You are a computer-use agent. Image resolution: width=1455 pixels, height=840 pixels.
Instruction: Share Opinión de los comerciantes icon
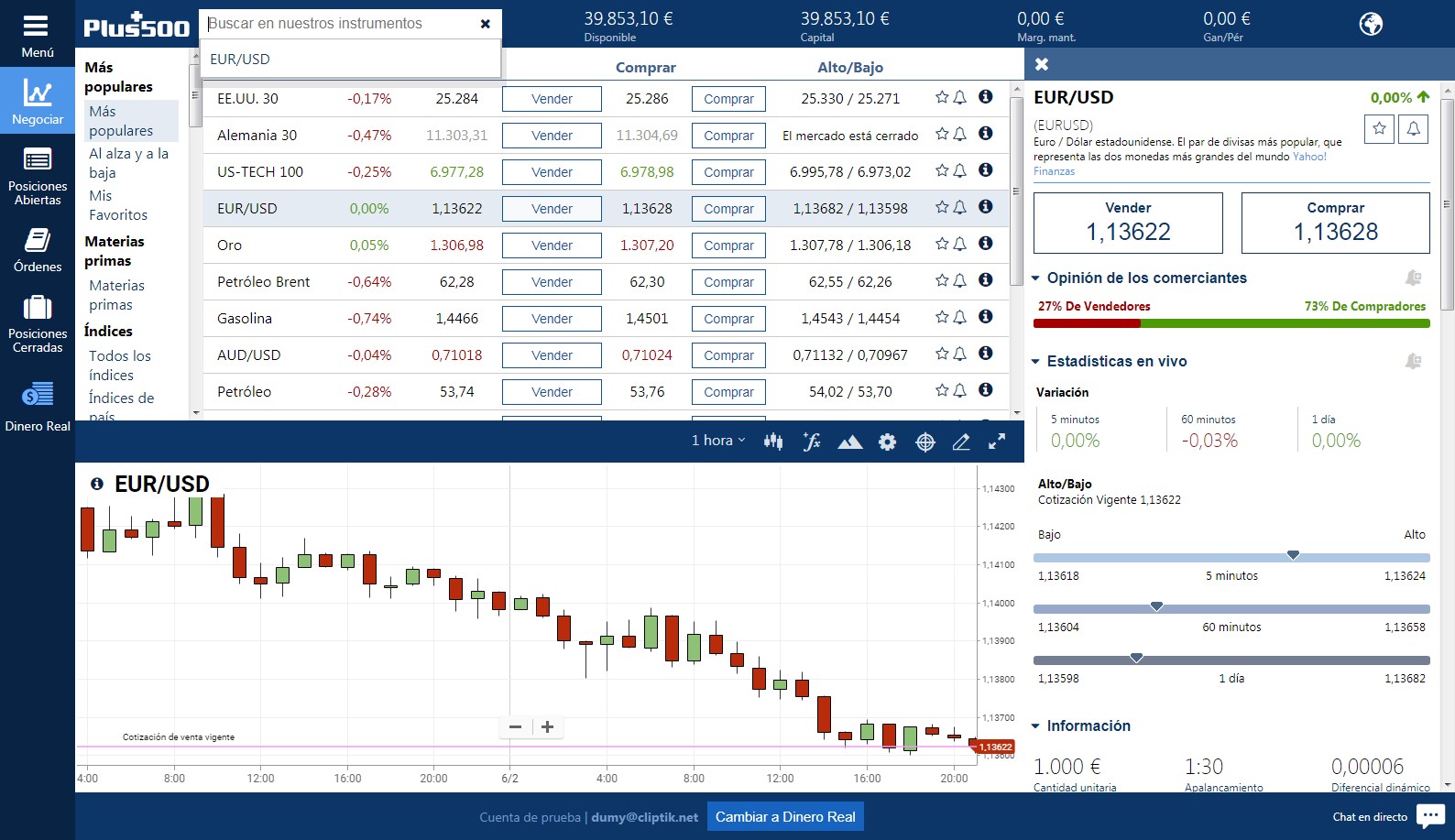[x=1414, y=278]
